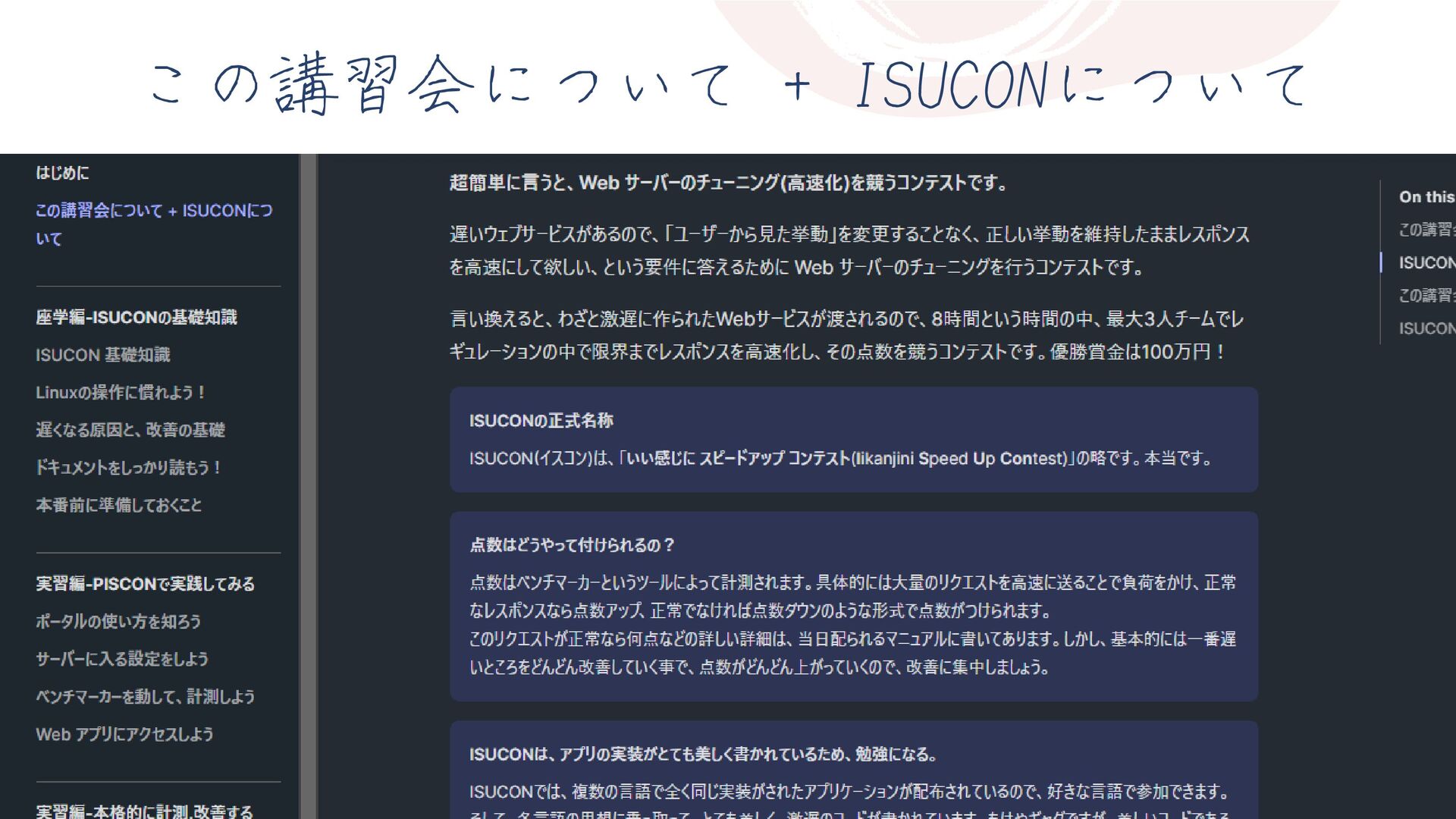Screen dimensions: 1456x819
Task: Click the On this page heading
Action: tap(1427, 197)
